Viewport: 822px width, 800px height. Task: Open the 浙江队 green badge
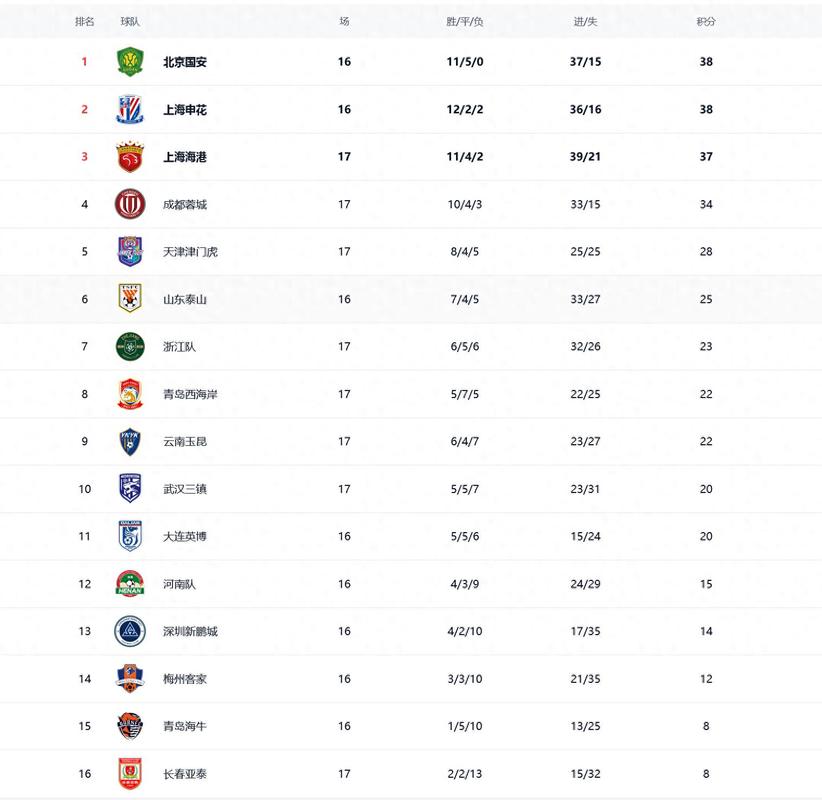point(129,346)
